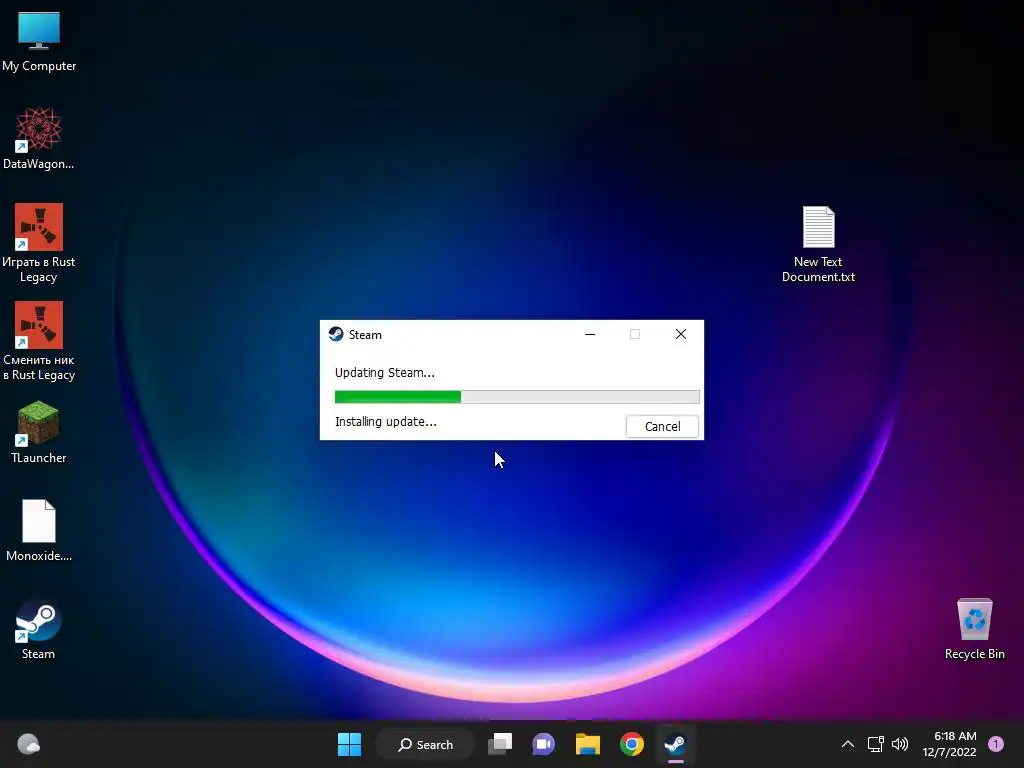Open the weather widget on the taskbar
Viewport: 1024px width, 768px height.
(28, 744)
